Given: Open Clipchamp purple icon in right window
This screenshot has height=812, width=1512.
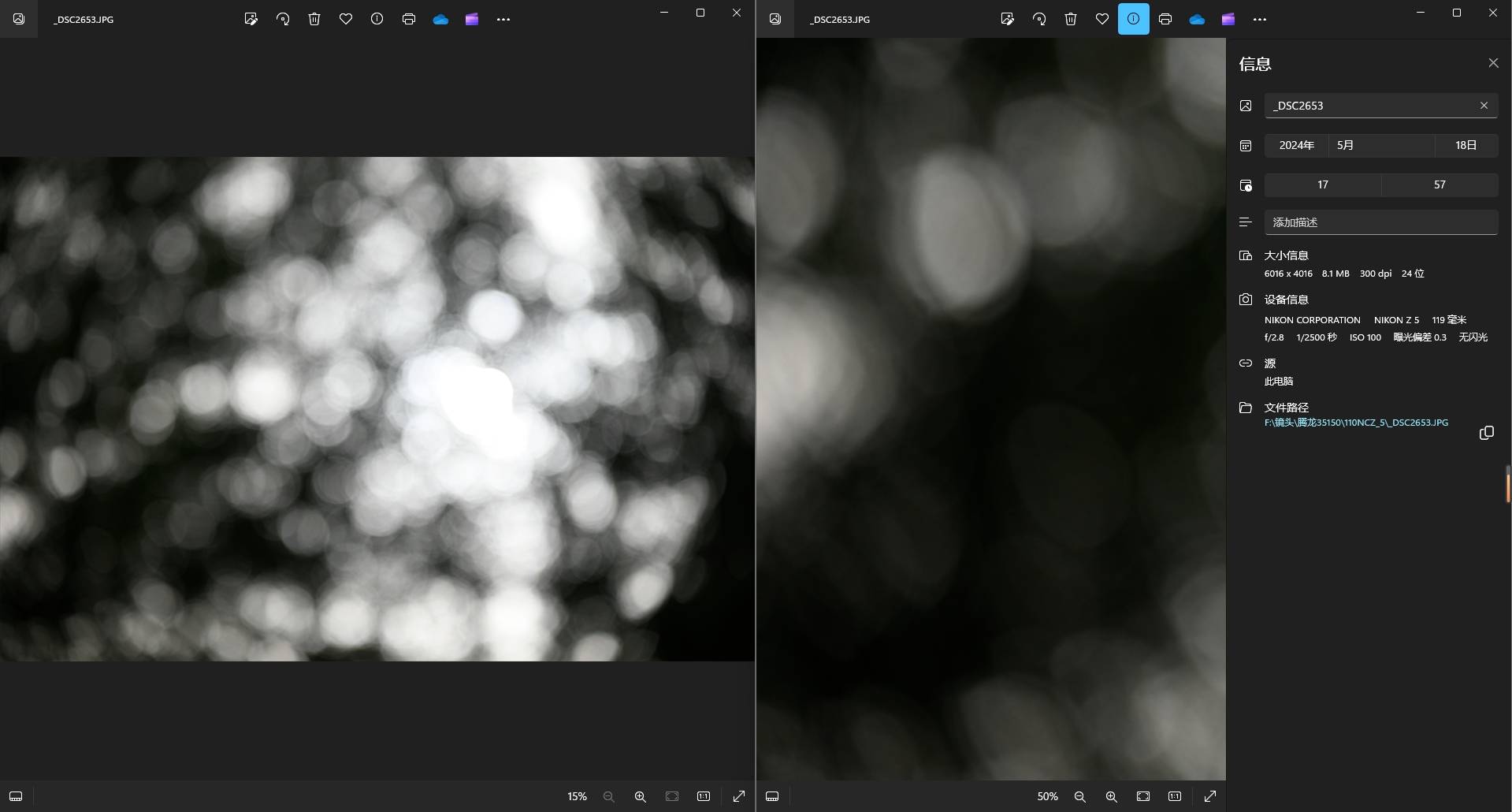Looking at the screenshot, I should pyautogui.click(x=1228, y=19).
